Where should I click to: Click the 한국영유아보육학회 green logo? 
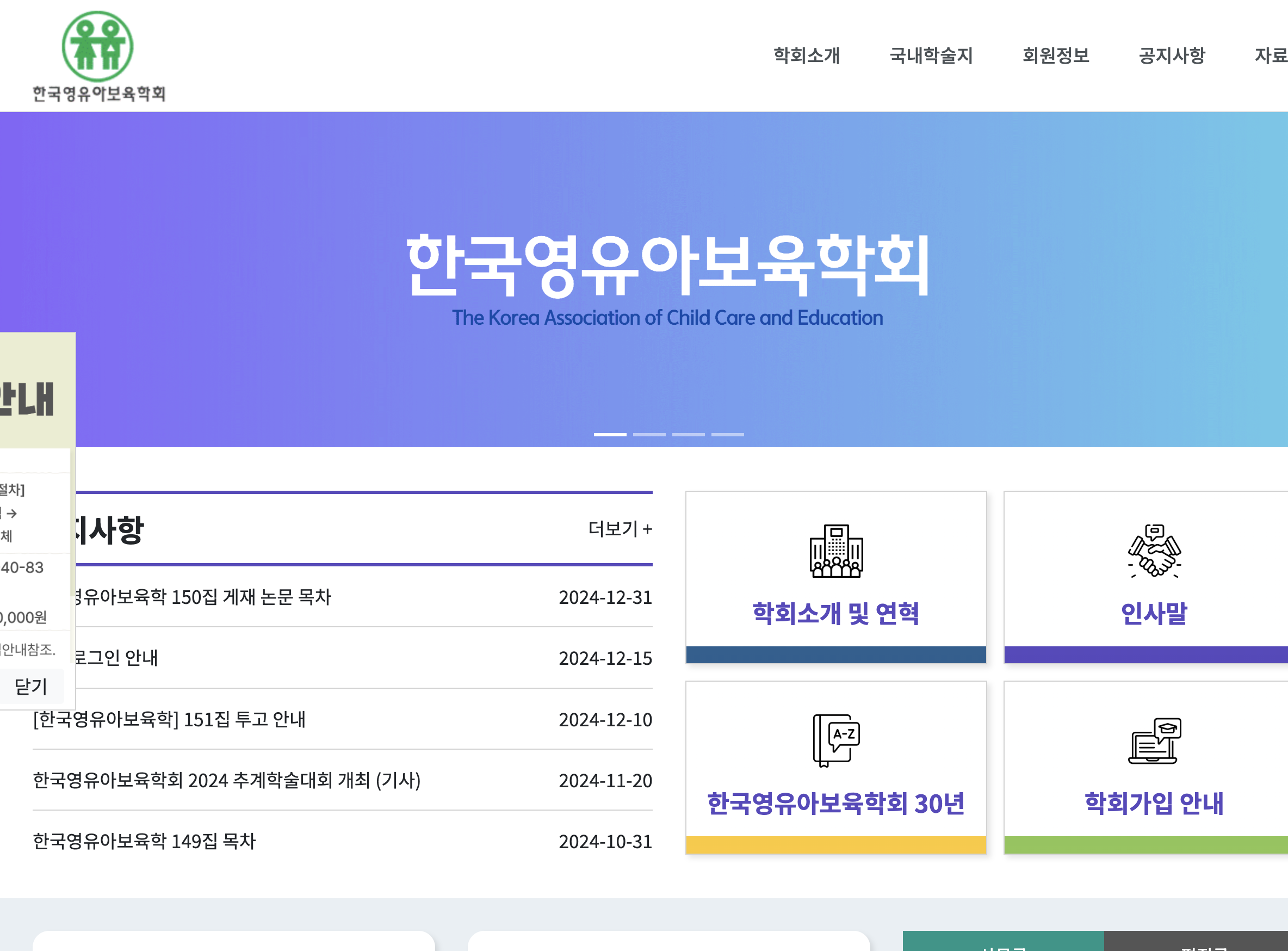(x=98, y=57)
